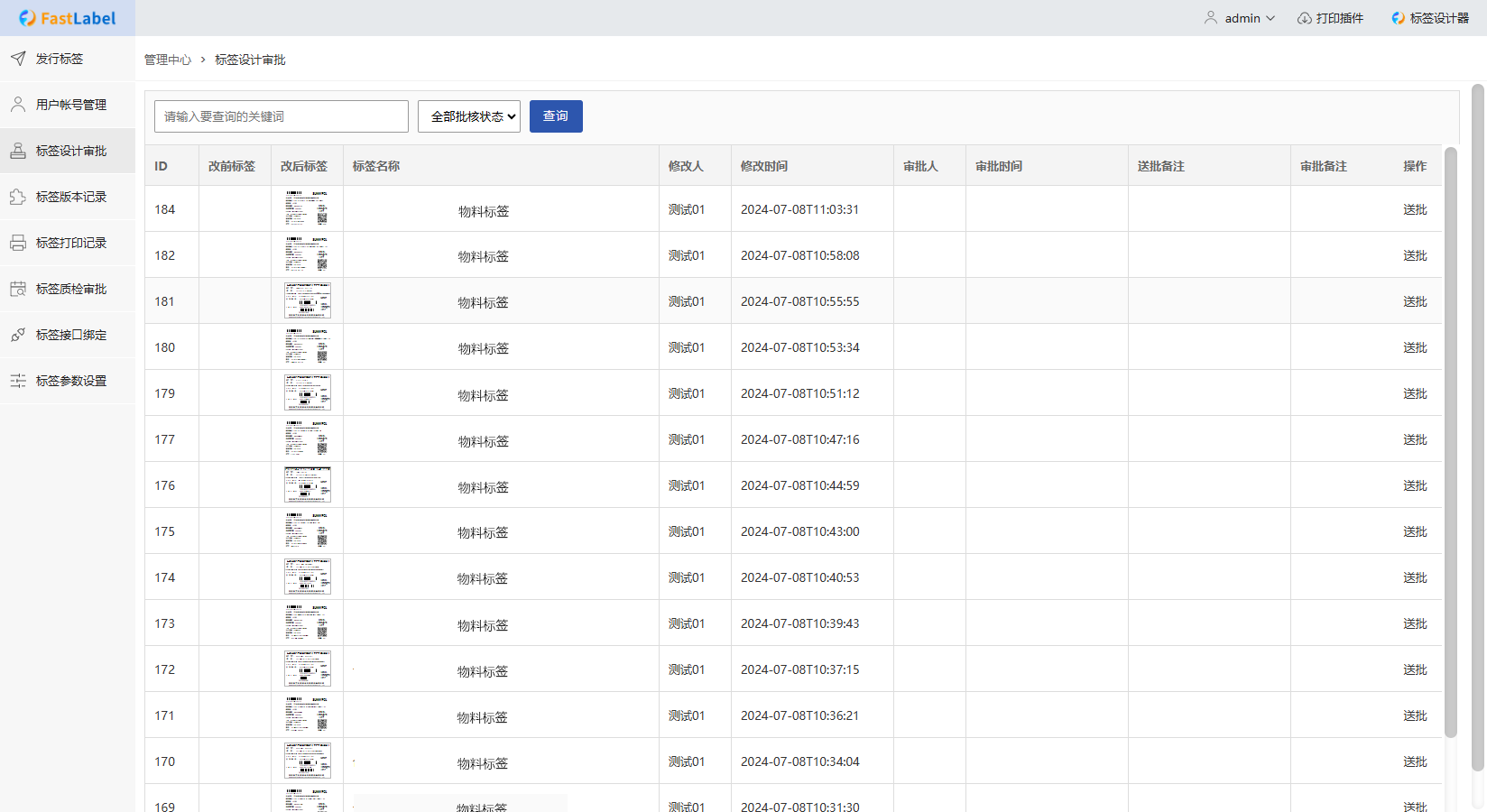Click 送批 for row ID 172
This screenshot has height=812, width=1487.
(1415, 669)
